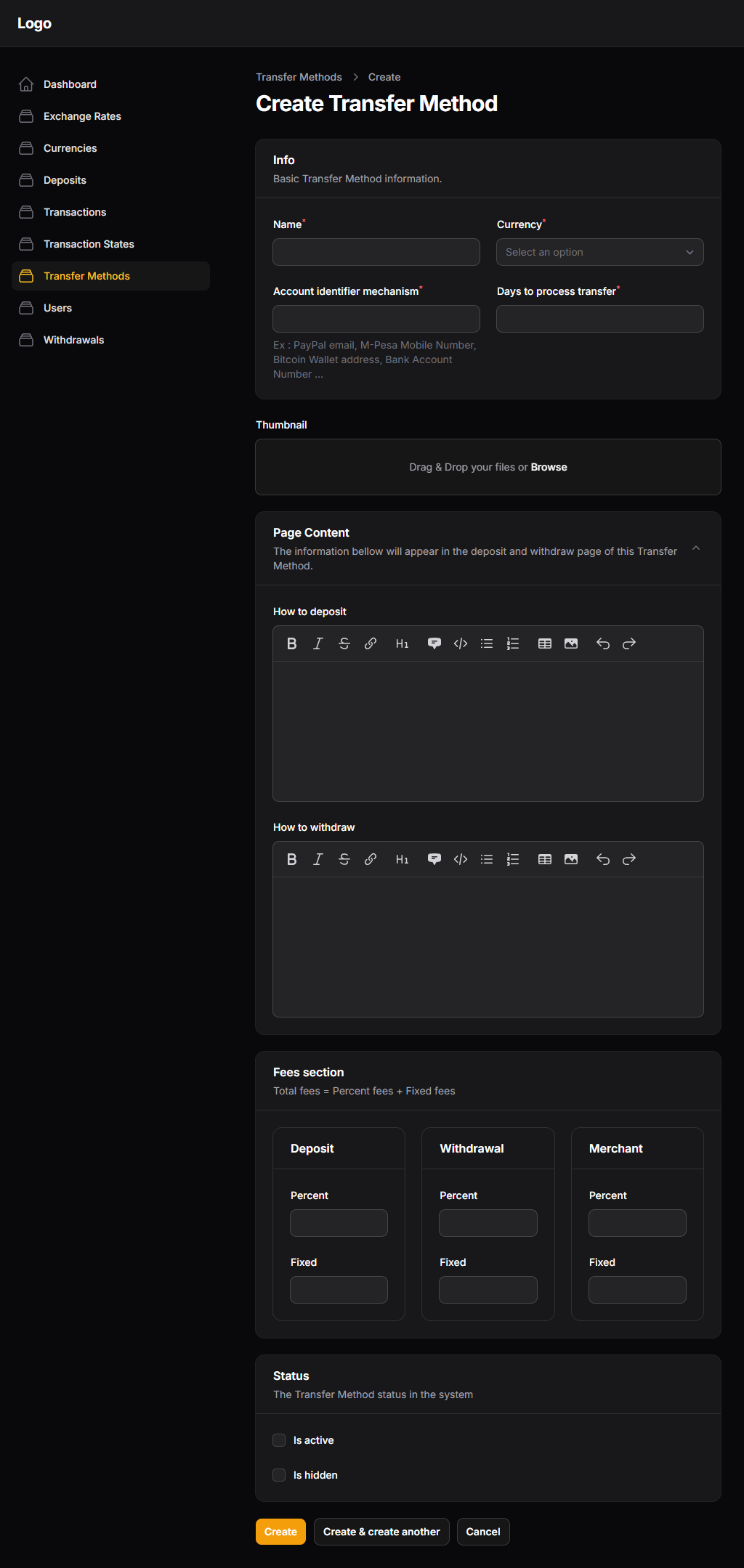
Task: Toggle bold in How to deposit editor
Action: [292, 643]
